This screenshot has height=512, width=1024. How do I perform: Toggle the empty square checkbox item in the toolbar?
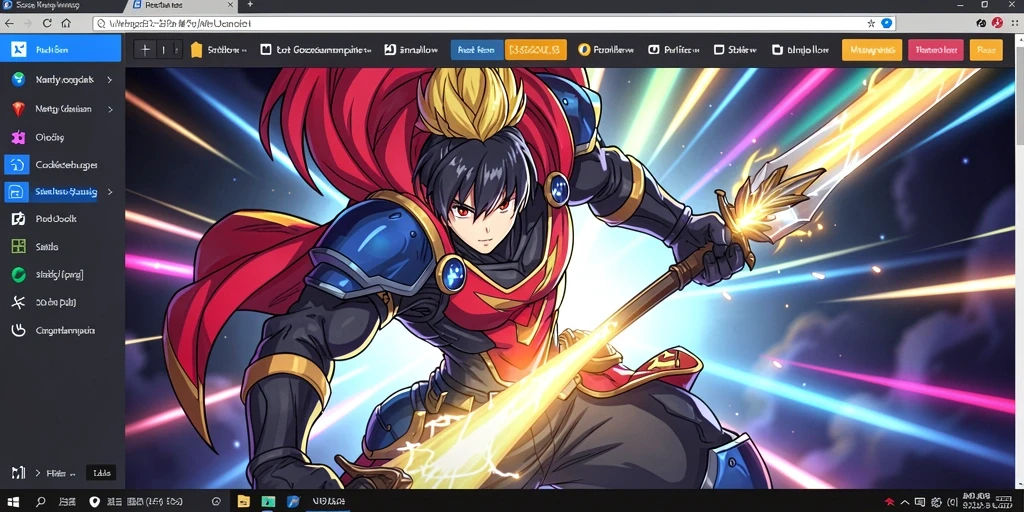[x=719, y=50]
